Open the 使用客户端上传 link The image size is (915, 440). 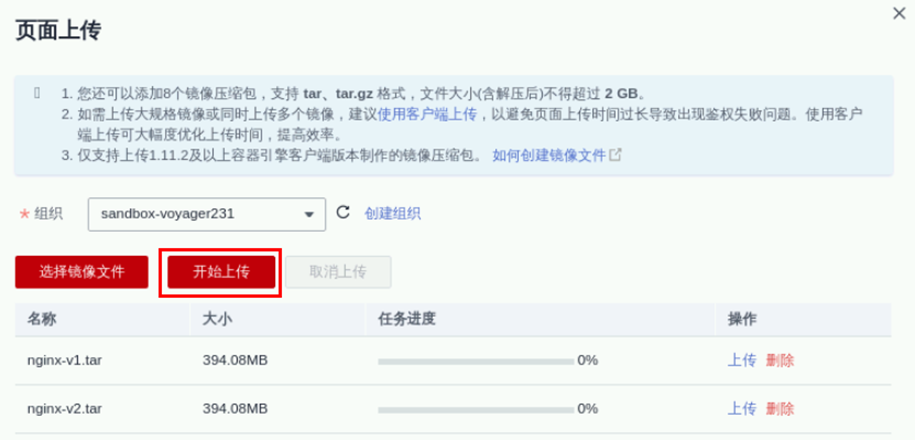[419, 114]
